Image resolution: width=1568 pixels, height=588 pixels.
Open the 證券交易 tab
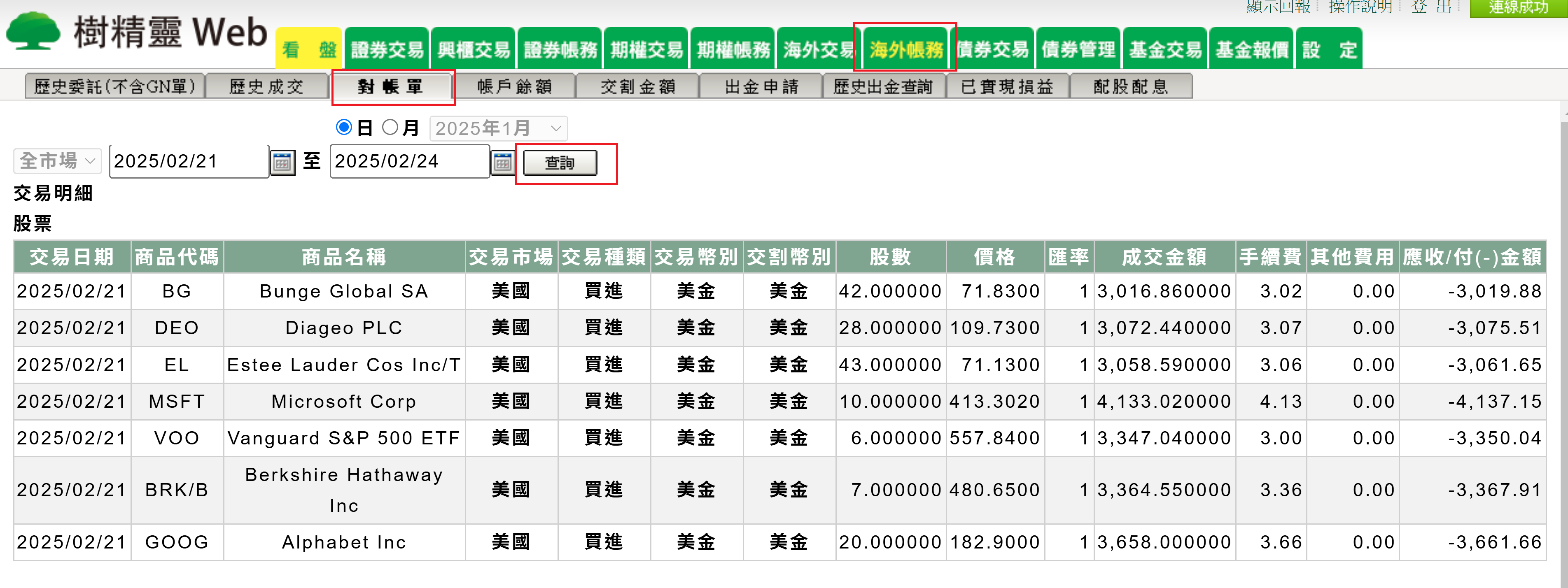click(x=387, y=49)
